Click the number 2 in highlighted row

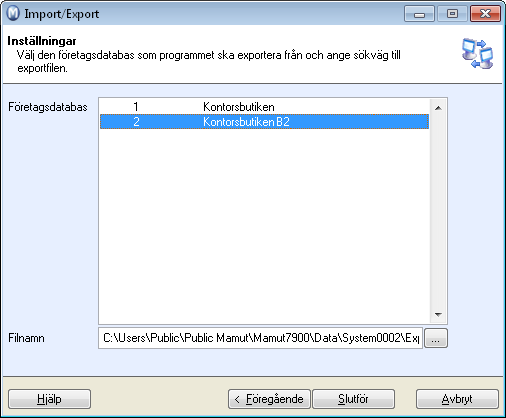click(136, 121)
